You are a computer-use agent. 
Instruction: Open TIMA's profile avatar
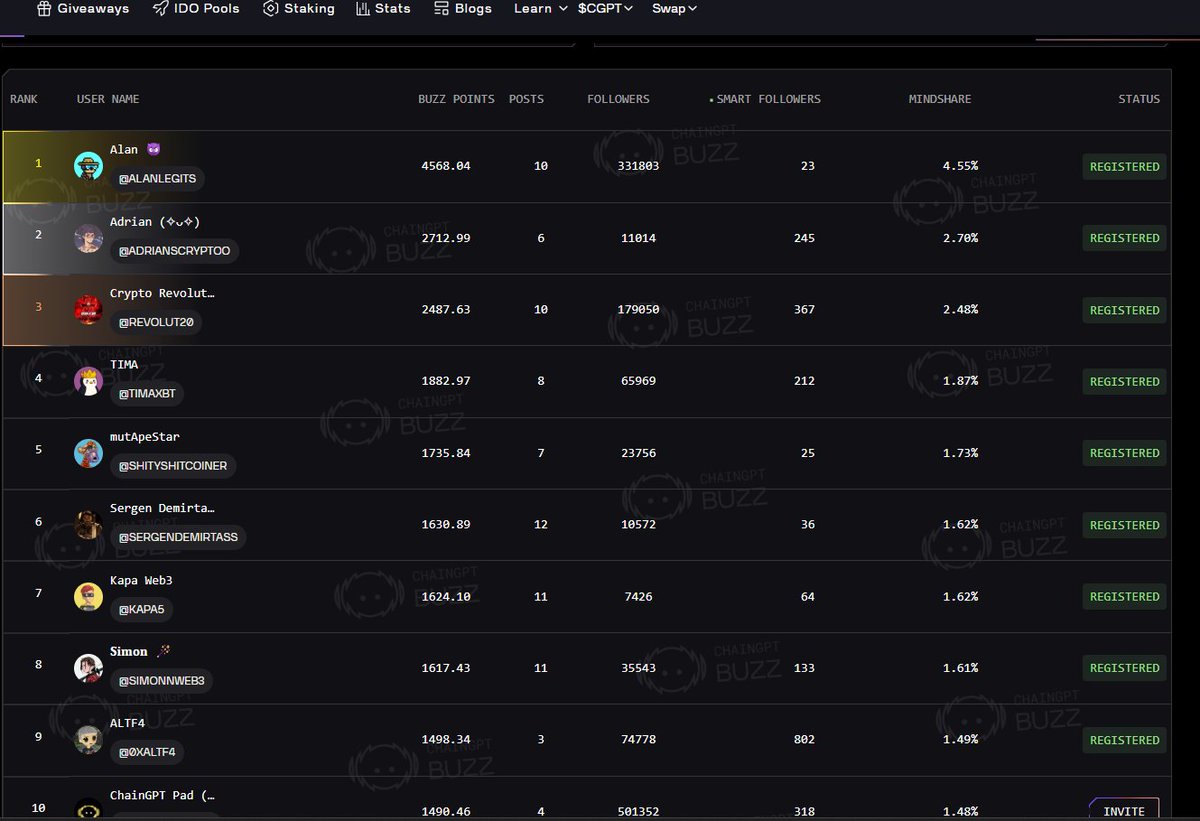[88, 381]
